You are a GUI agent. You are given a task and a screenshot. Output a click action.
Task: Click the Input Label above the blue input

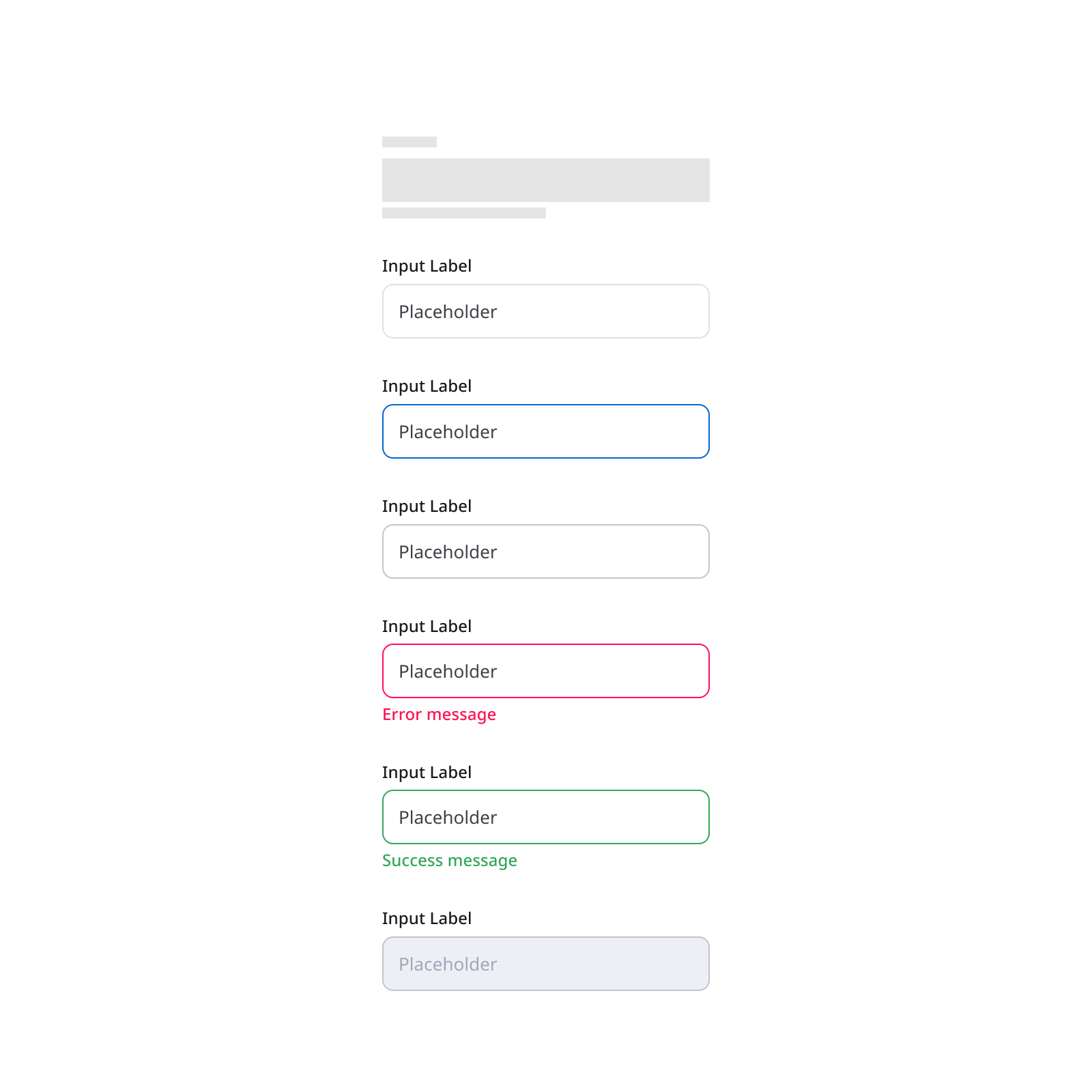coord(427,386)
